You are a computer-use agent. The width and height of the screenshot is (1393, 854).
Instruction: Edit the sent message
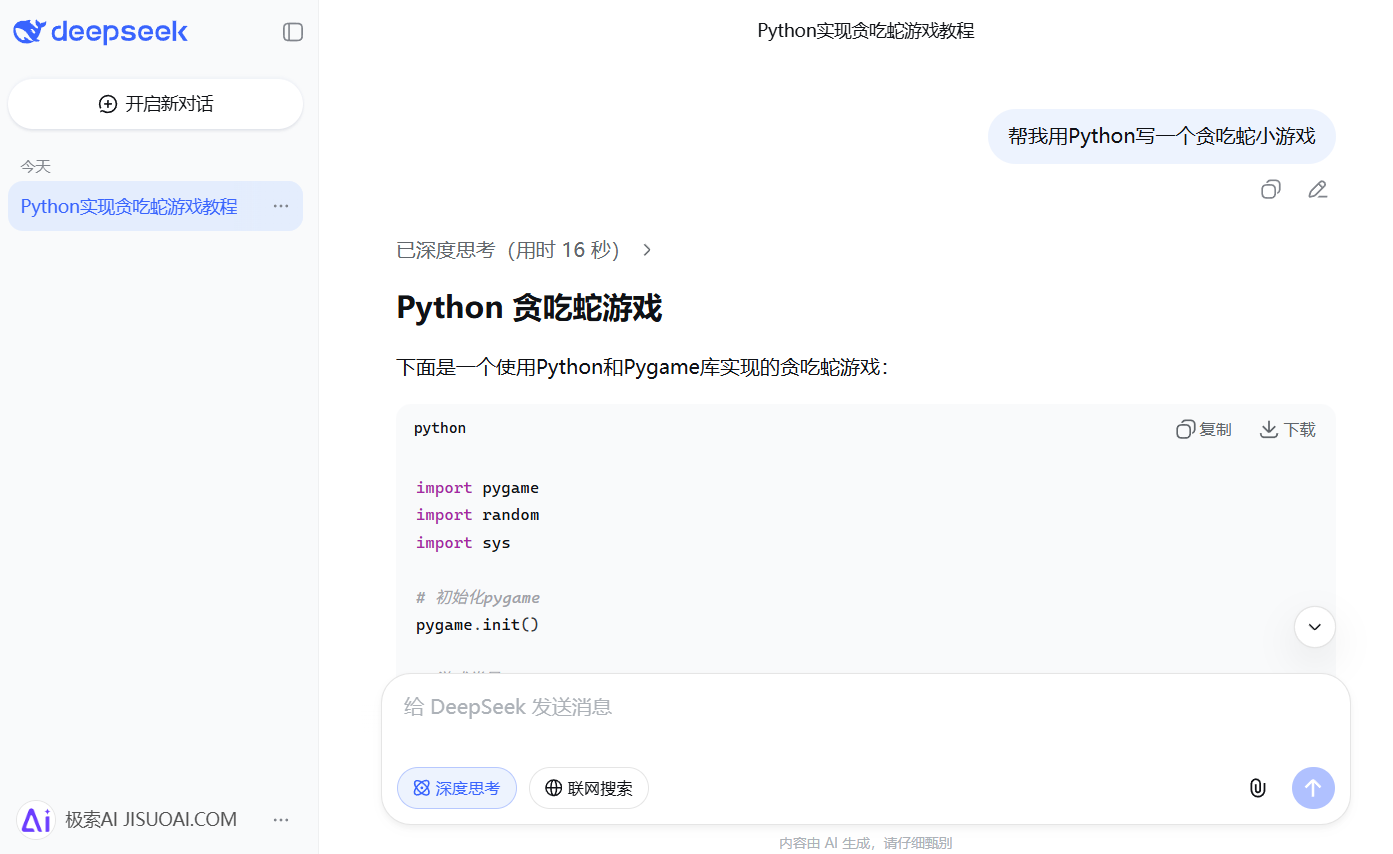click(1317, 189)
